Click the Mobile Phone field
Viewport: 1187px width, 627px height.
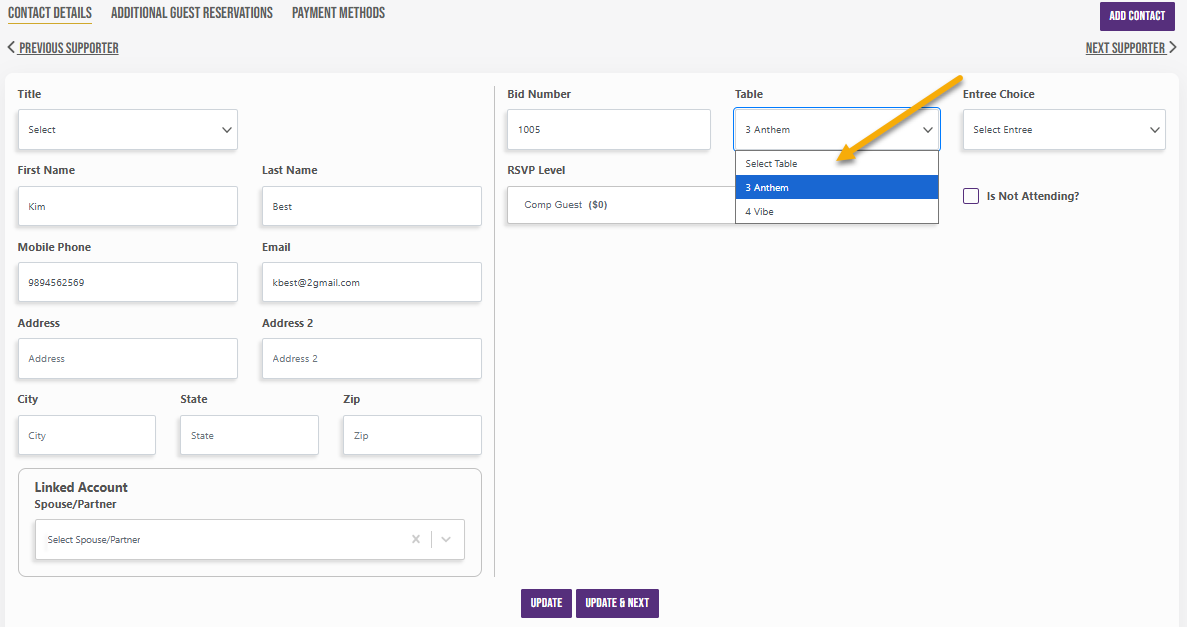[x=127, y=282]
